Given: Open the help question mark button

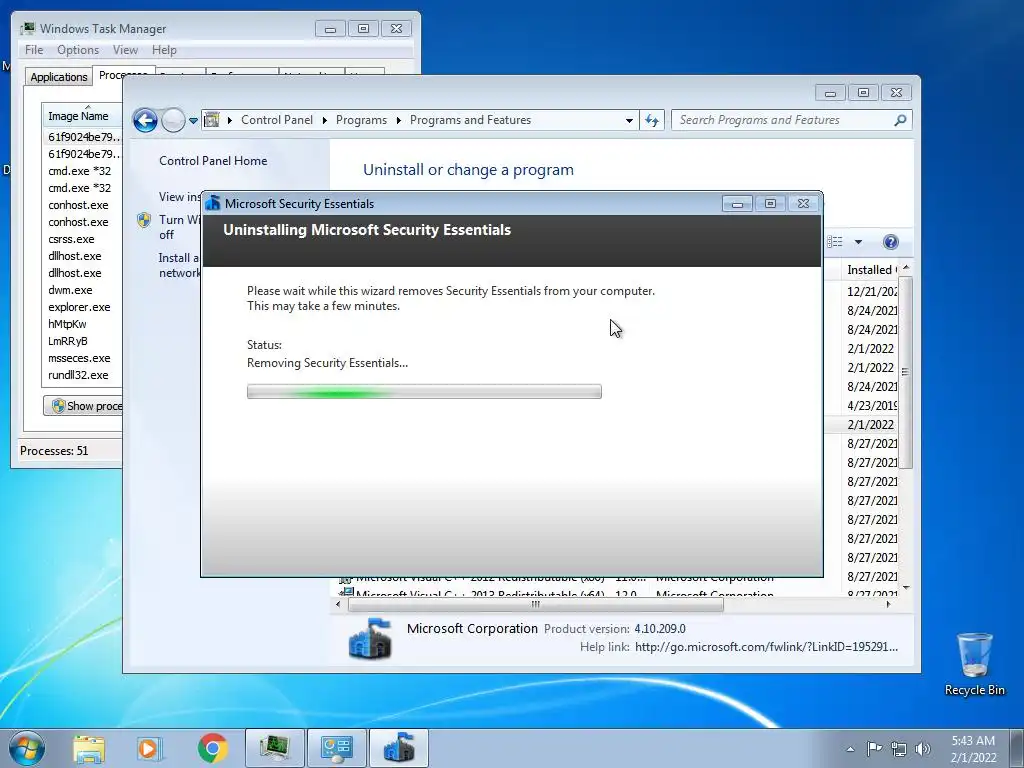Looking at the screenshot, I should click(890, 242).
